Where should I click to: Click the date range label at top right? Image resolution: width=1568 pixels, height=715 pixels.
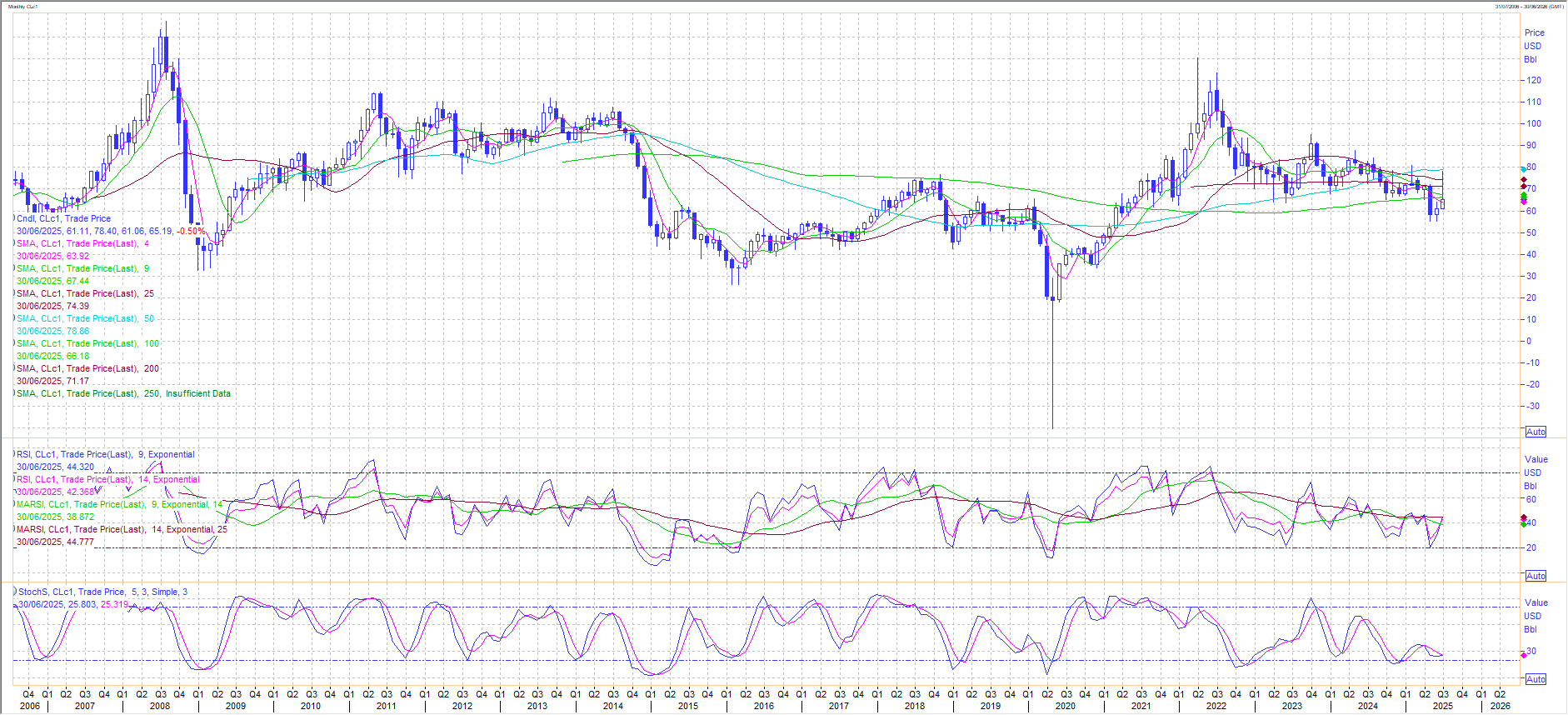pyautogui.click(x=1530, y=7)
